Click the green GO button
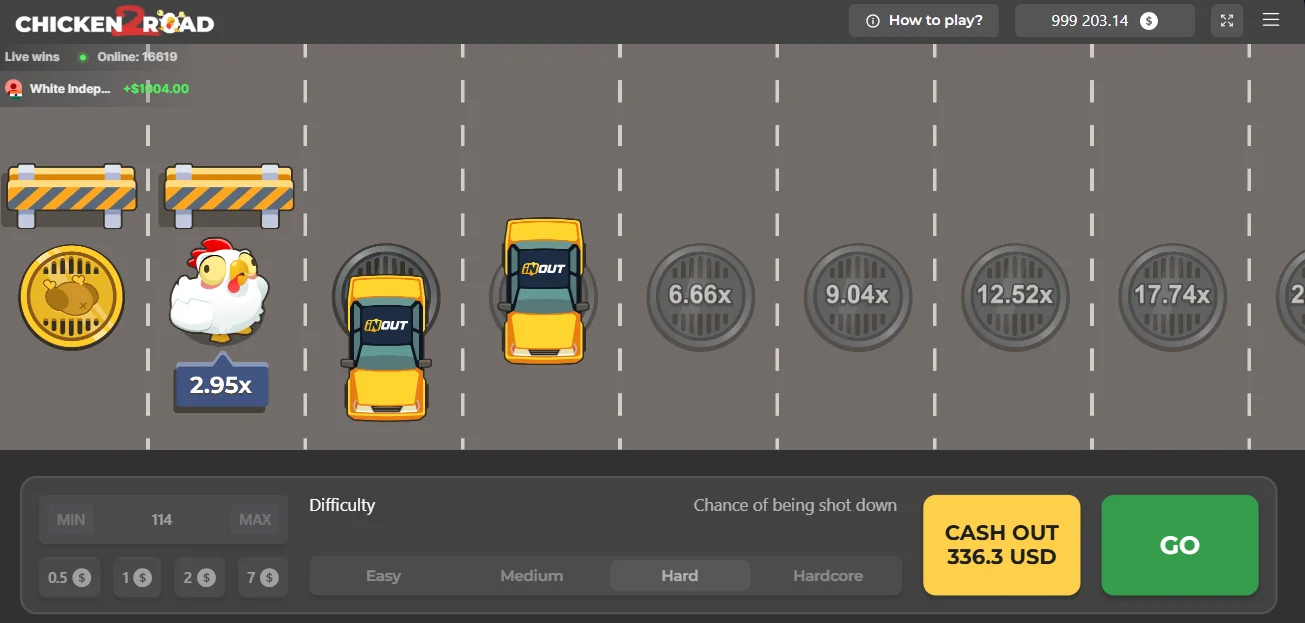This screenshot has width=1305, height=623. click(x=1180, y=545)
